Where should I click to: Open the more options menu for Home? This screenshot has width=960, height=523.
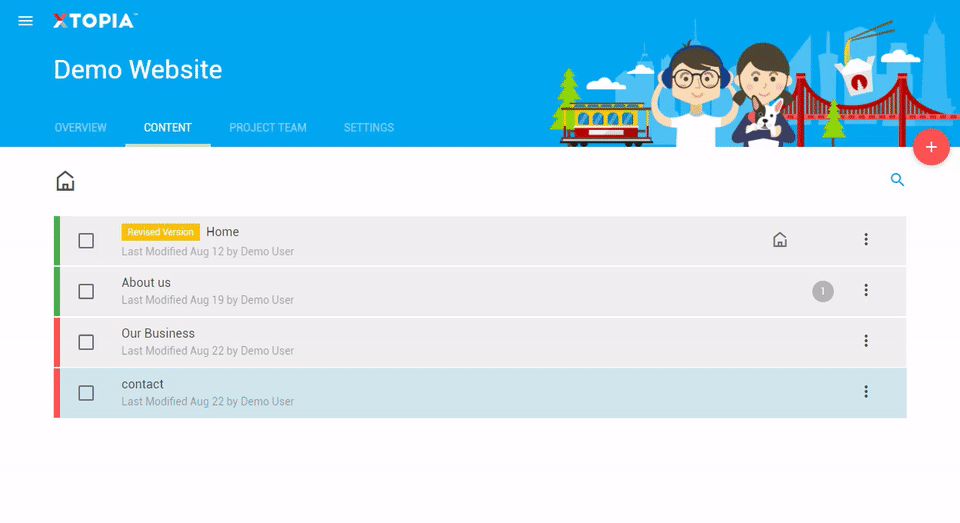866,240
